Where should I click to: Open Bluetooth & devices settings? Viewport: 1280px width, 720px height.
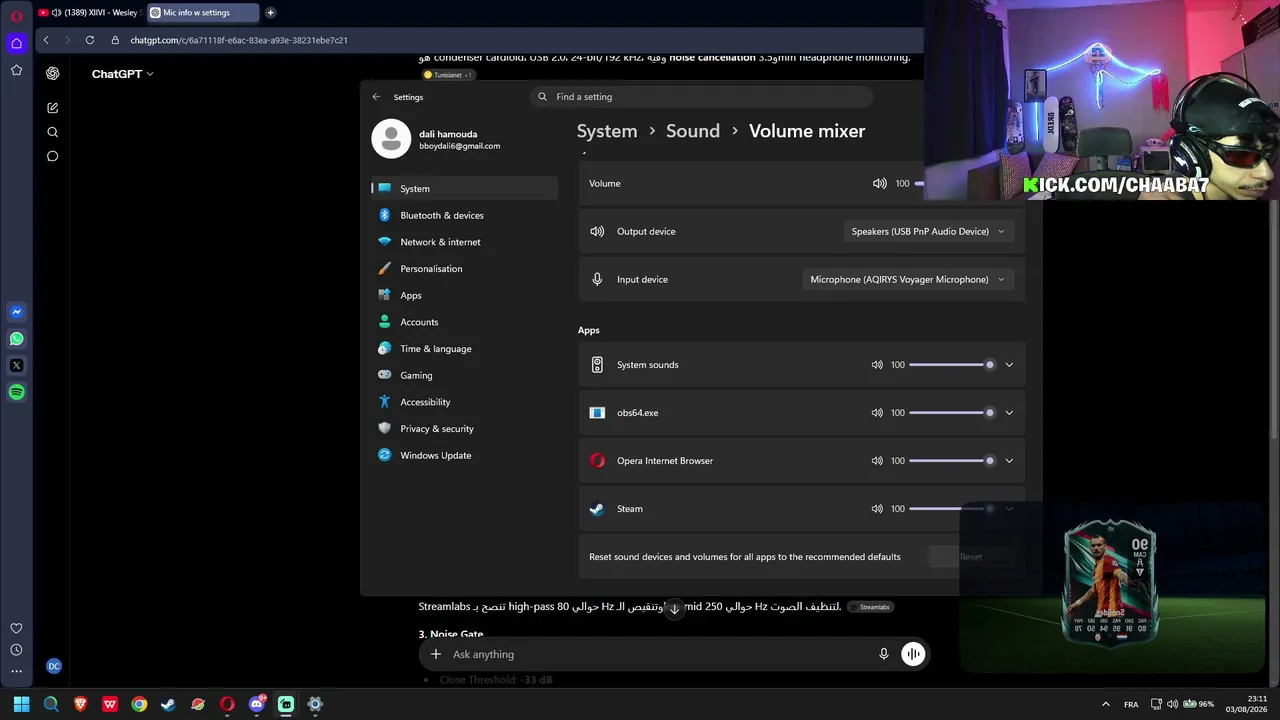[464, 215]
